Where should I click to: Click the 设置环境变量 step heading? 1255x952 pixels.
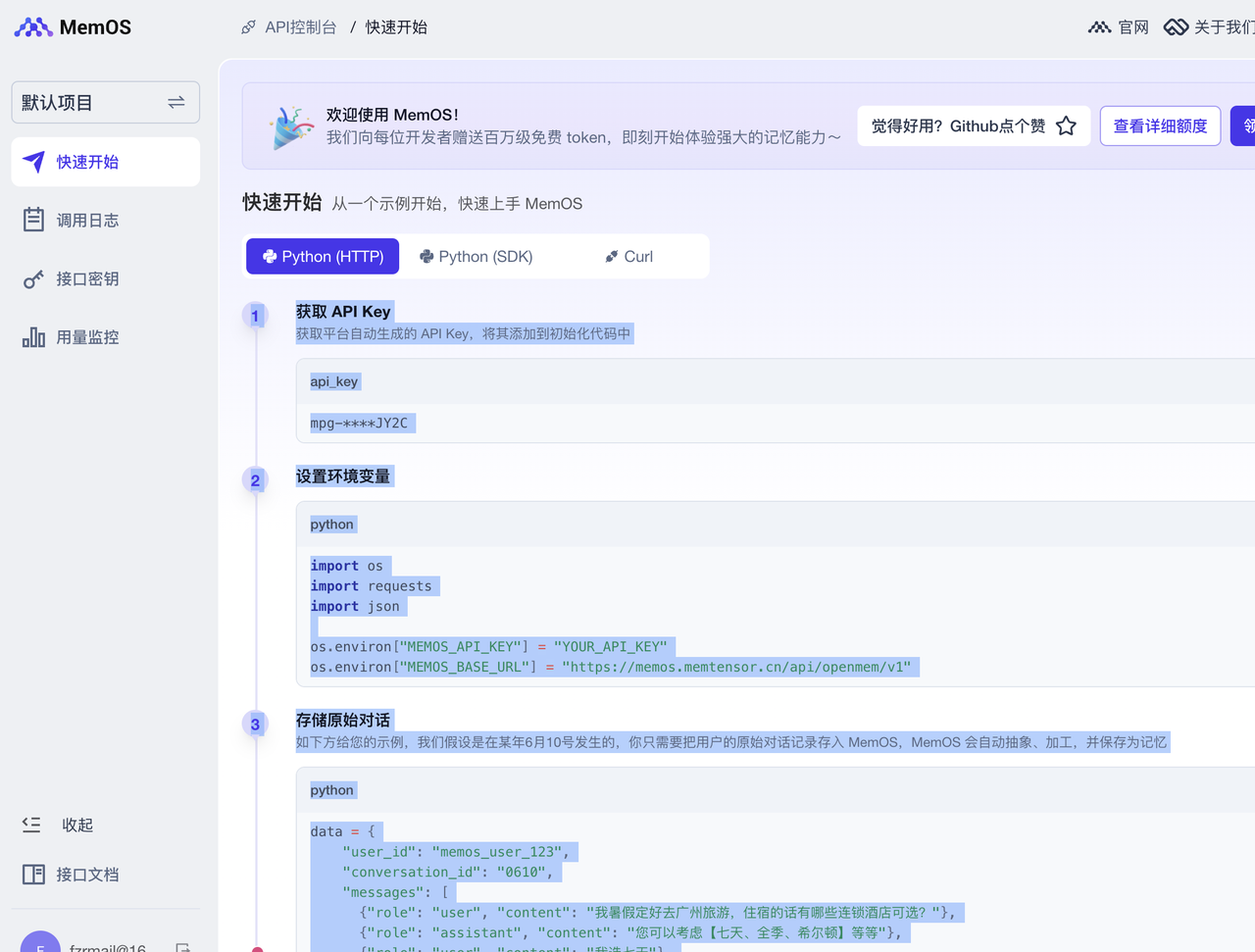[x=343, y=476]
